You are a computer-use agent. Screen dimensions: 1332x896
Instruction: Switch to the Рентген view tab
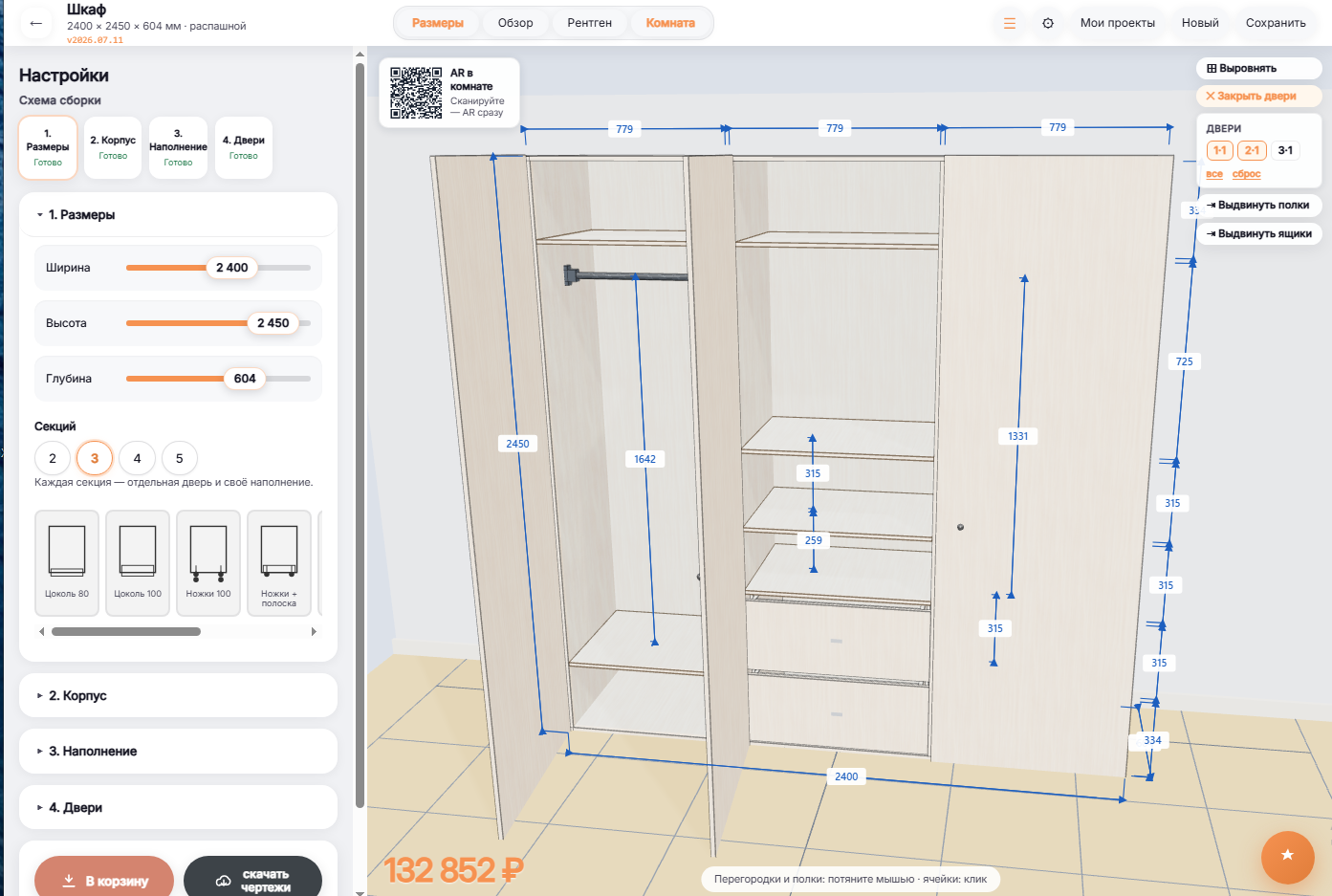point(589,23)
